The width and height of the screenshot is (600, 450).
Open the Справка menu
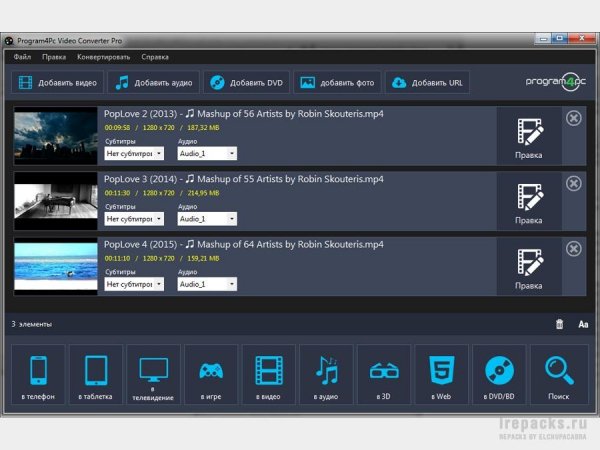(x=155, y=57)
